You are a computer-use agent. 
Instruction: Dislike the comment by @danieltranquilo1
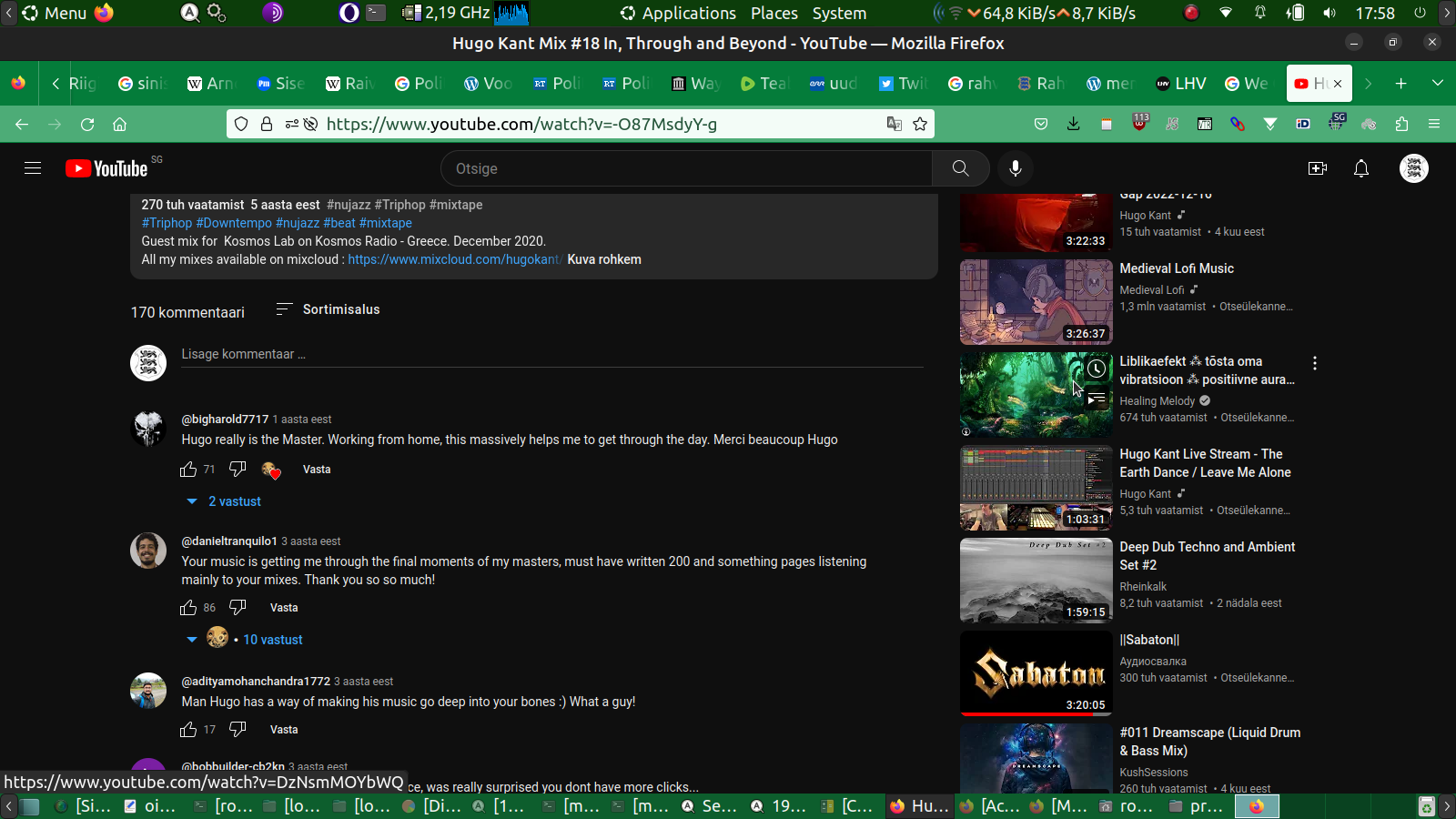click(x=238, y=607)
